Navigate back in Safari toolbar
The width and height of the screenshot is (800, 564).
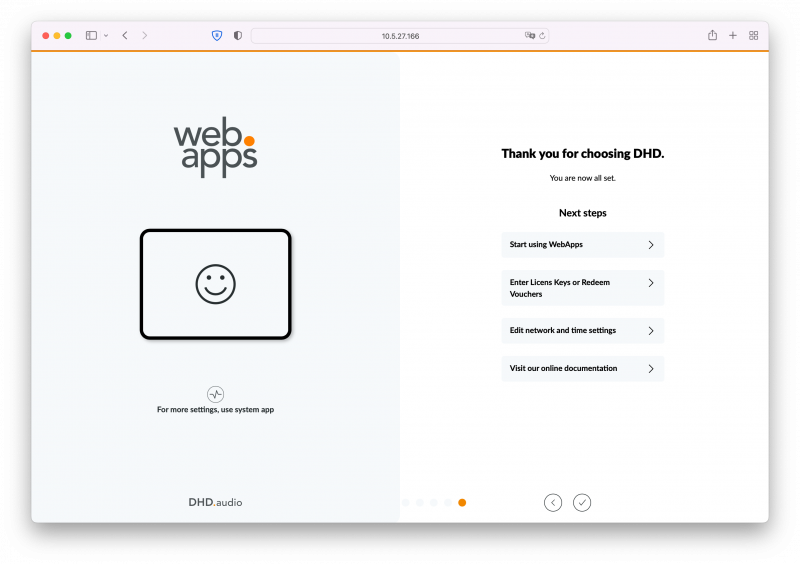coord(125,35)
